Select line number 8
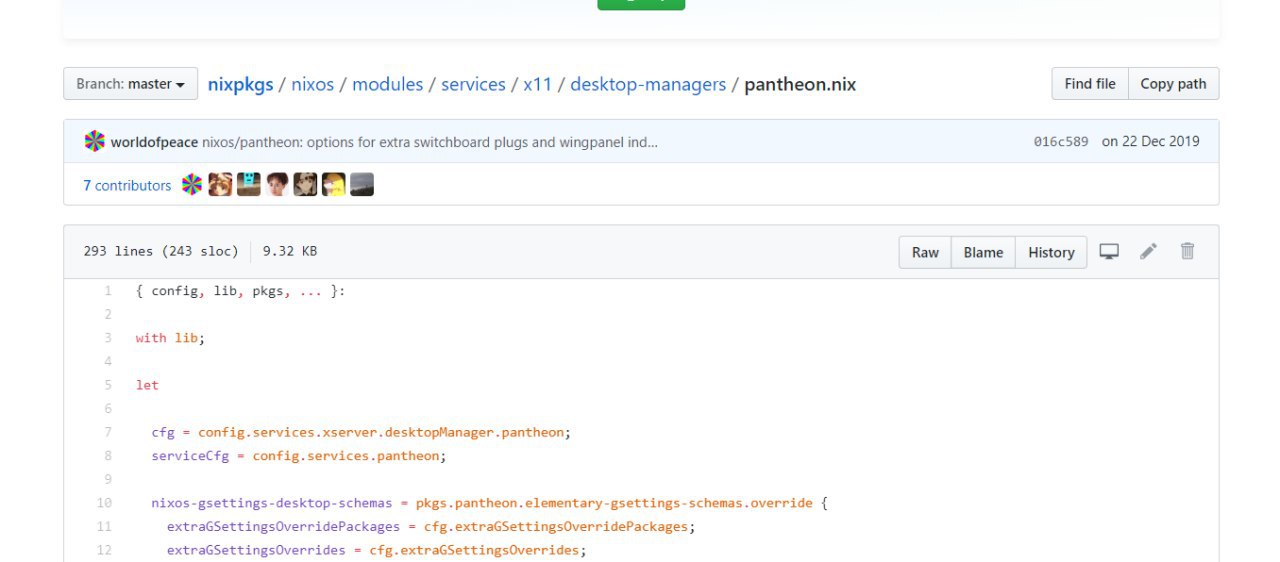 coord(107,455)
